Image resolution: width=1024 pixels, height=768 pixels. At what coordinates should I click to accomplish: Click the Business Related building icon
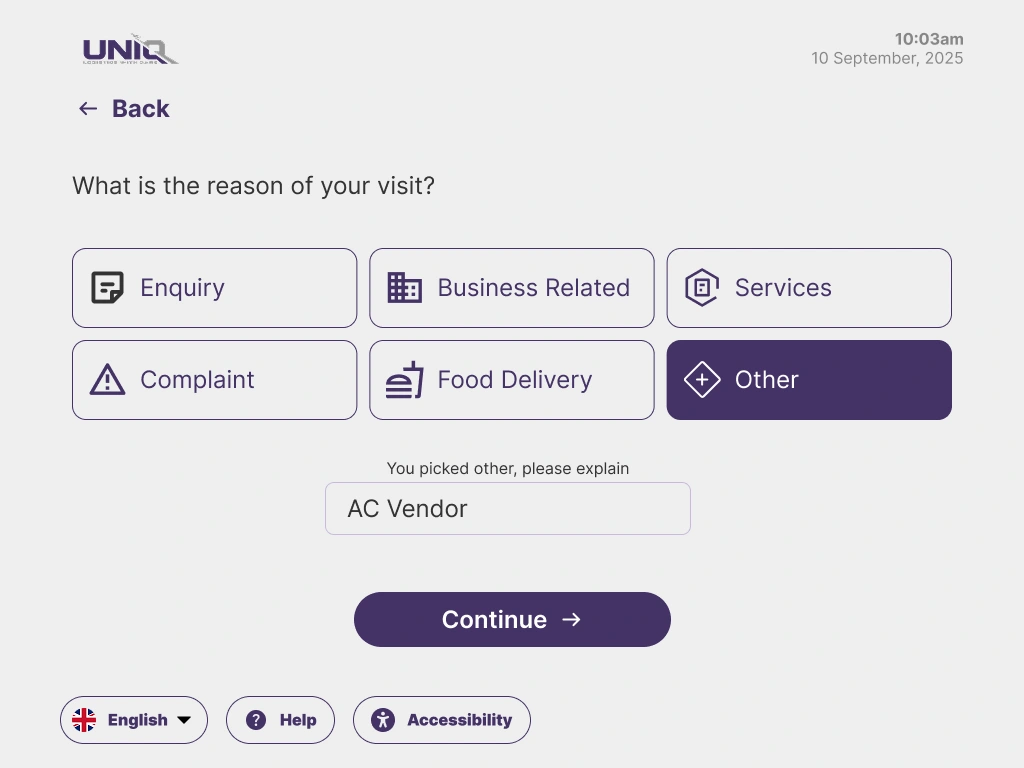(x=404, y=288)
